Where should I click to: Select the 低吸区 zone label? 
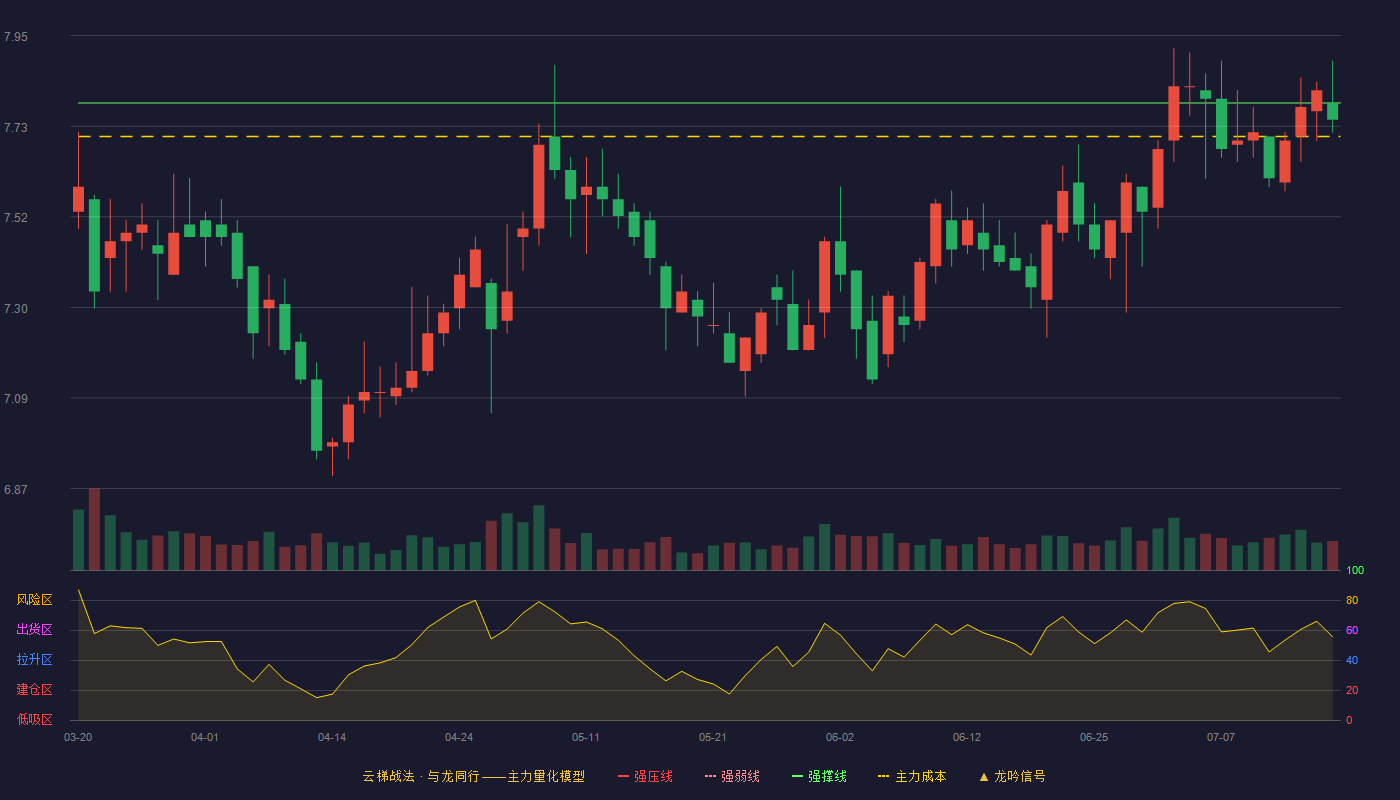34,719
